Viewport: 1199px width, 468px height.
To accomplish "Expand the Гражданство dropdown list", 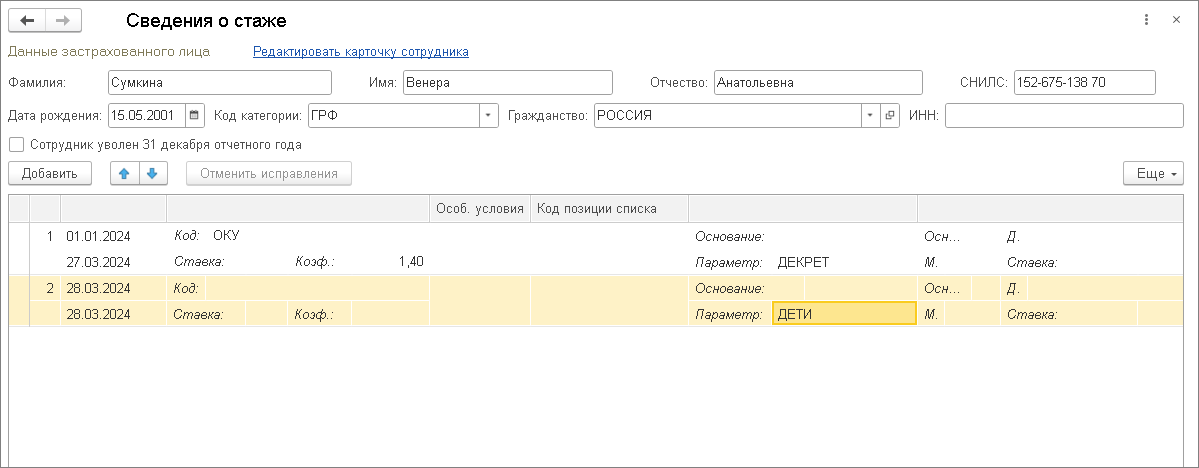I will [870, 115].
